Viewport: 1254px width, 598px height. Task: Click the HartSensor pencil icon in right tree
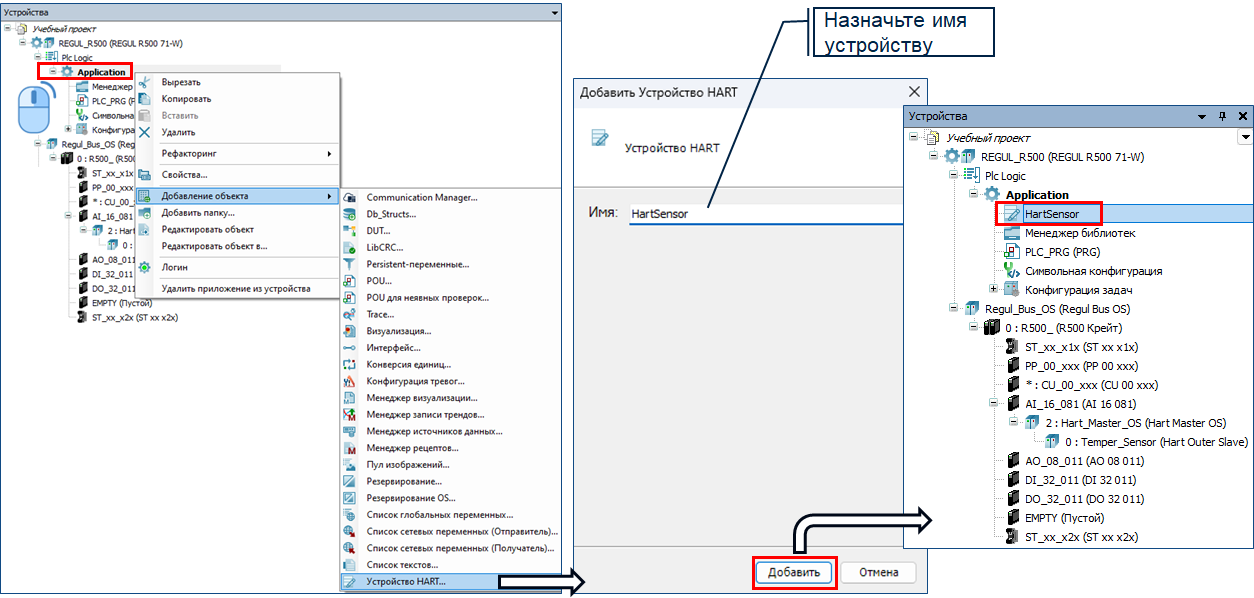(x=1011, y=214)
